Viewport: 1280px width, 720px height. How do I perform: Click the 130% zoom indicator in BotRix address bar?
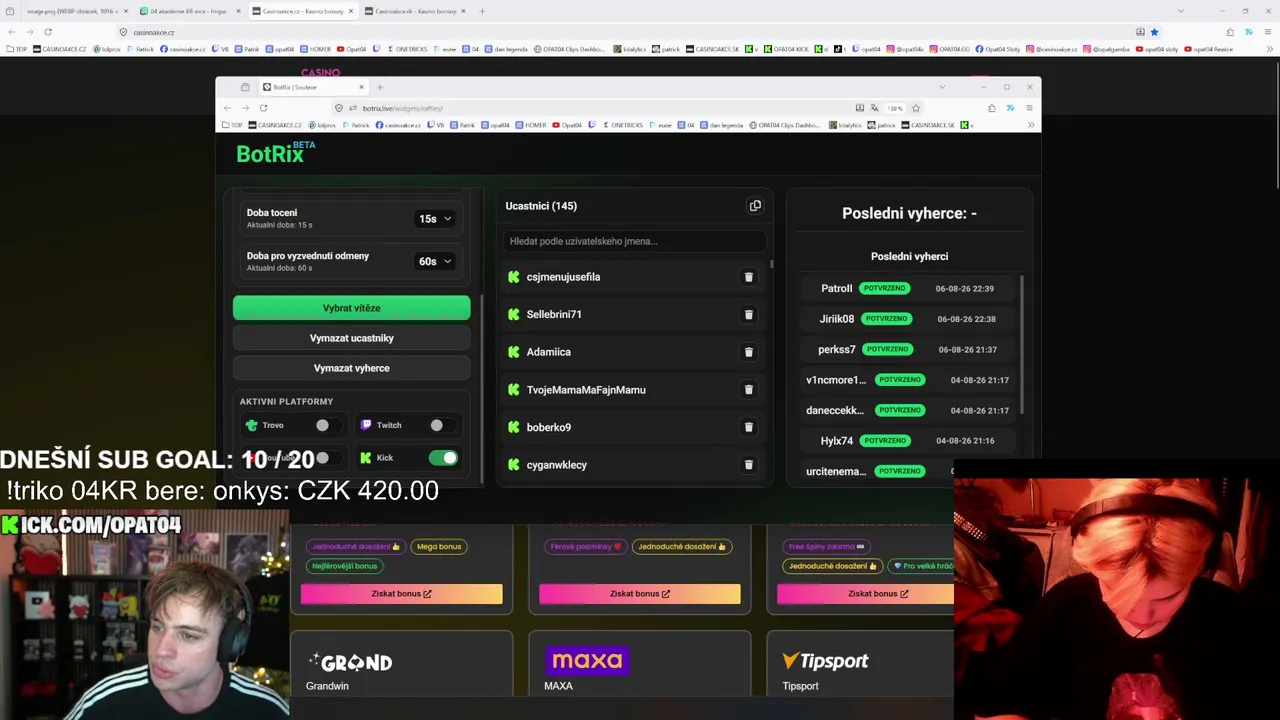point(895,108)
